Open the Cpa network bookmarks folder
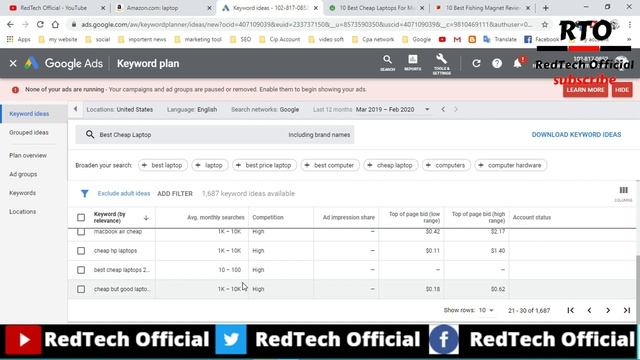The width and height of the screenshot is (640, 360). pyautogui.click(x=373, y=40)
